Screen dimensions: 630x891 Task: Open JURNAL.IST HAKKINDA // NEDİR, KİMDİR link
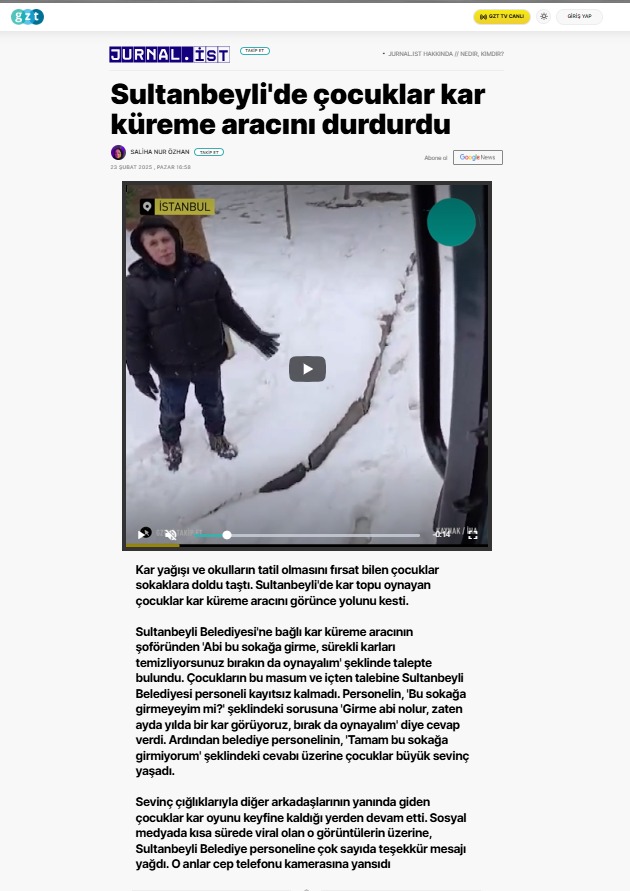pyautogui.click(x=446, y=54)
